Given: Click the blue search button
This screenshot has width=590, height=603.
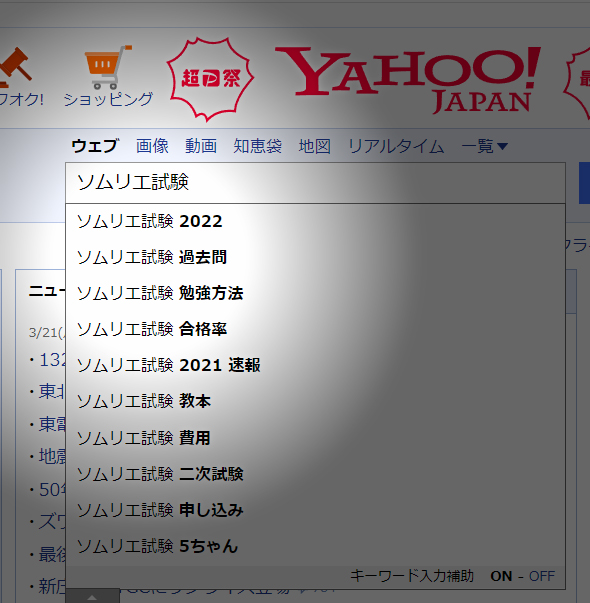Looking at the screenshot, I should tap(584, 183).
